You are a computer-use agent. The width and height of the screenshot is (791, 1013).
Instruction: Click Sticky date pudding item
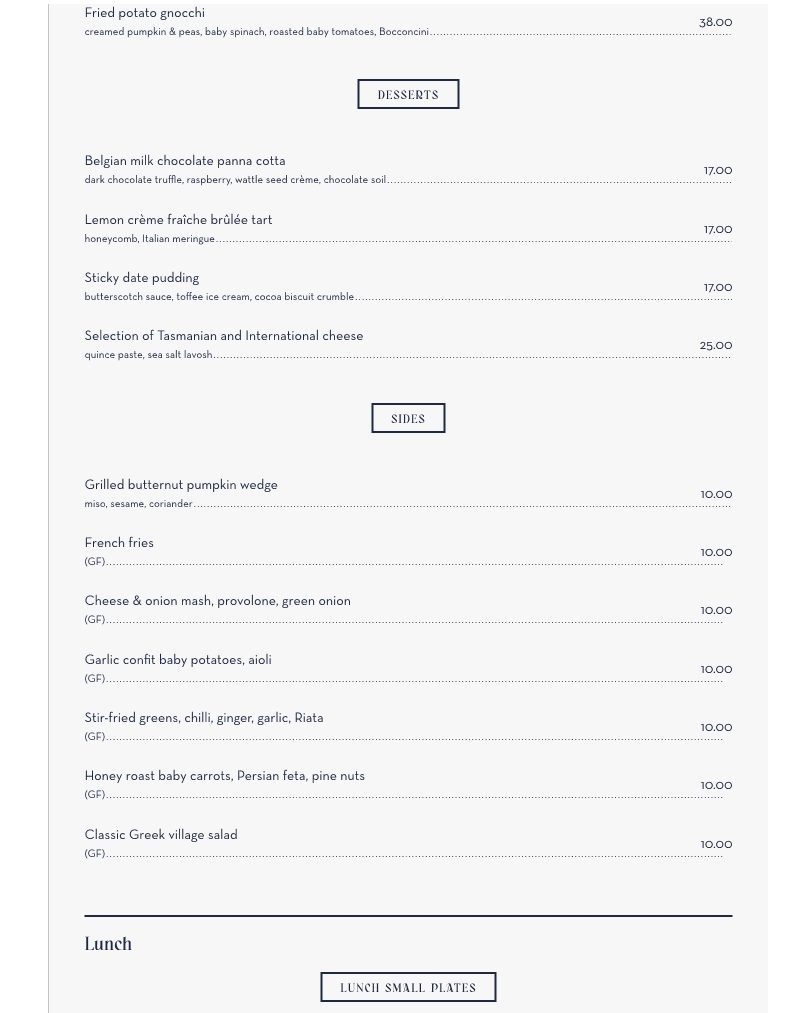pyautogui.click(x=142, y=278)
